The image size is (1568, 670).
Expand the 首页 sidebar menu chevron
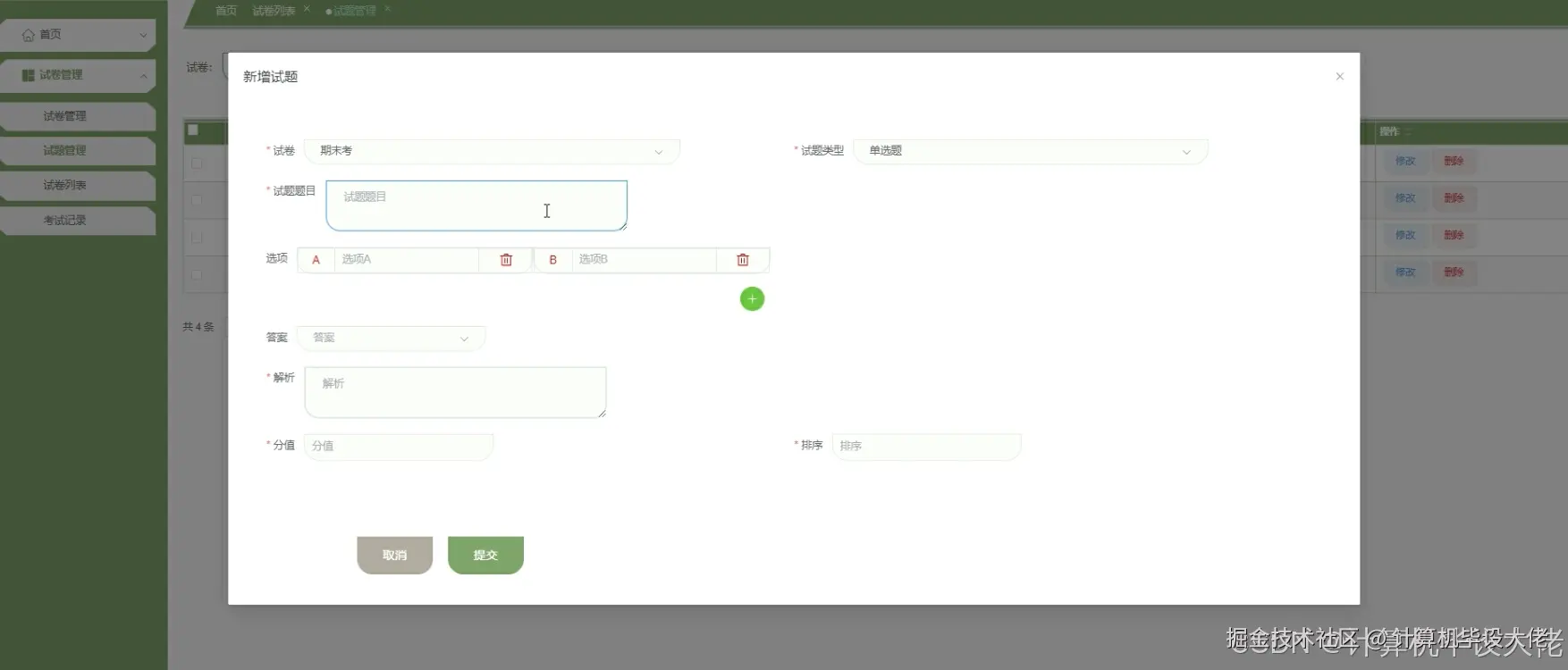[143, 36]
